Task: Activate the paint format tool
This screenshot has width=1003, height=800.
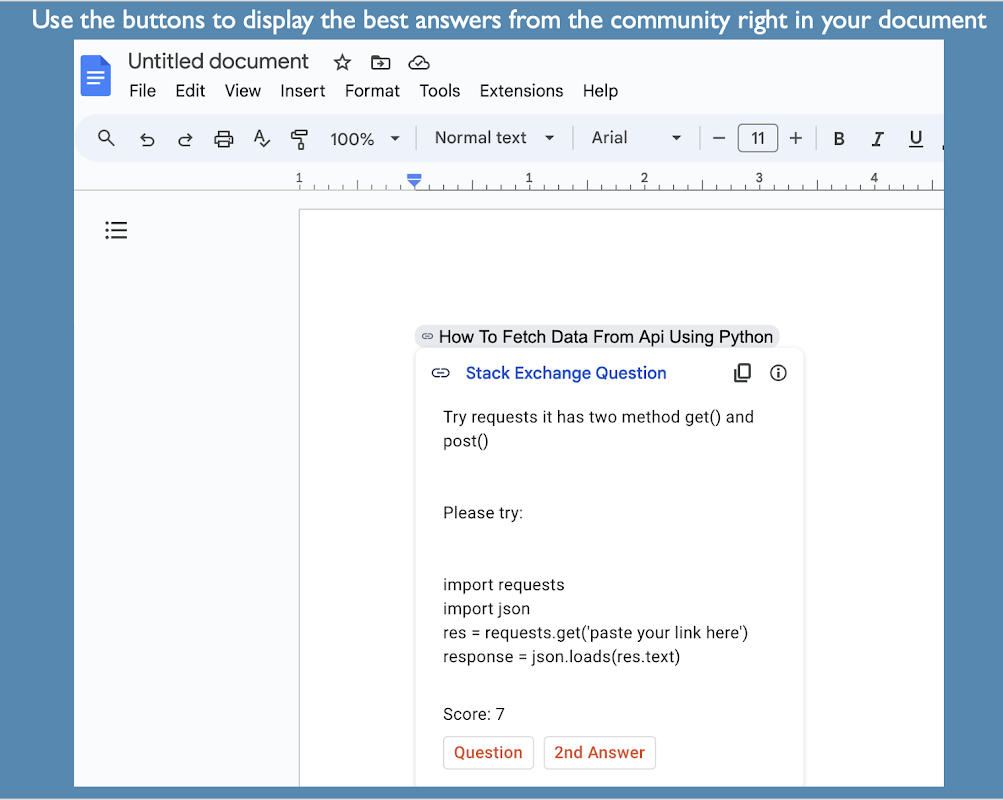Action: [299, 139]
